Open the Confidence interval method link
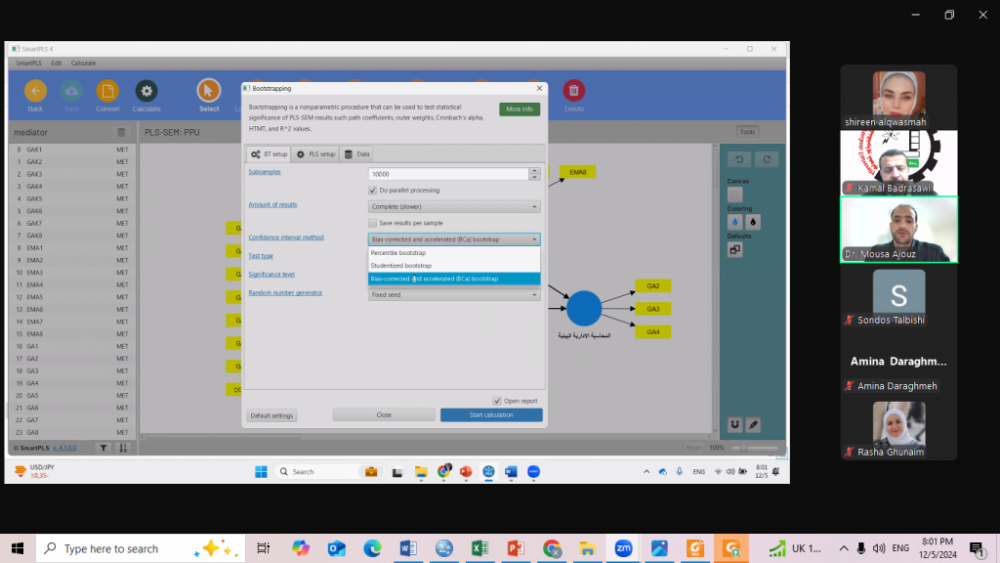 (x=286, y=238)
